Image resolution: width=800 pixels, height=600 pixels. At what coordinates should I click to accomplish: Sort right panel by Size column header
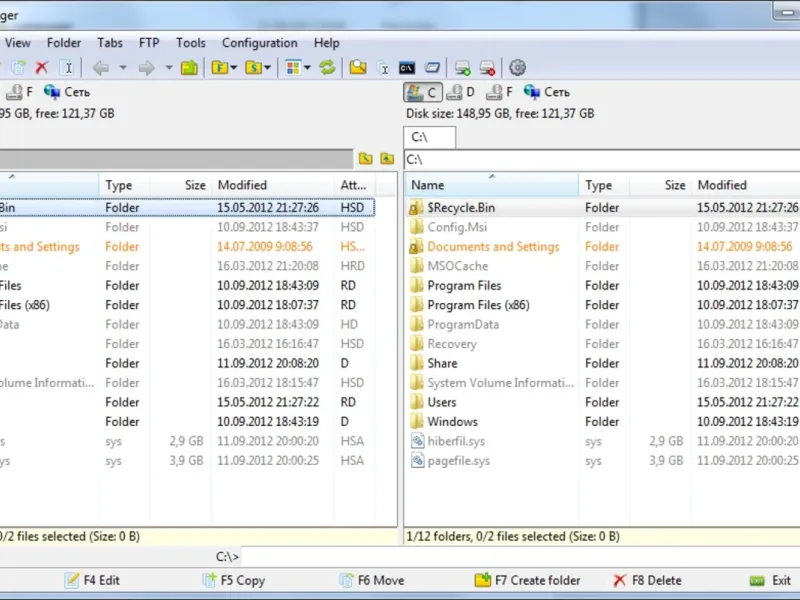click(x=660, y=185)
